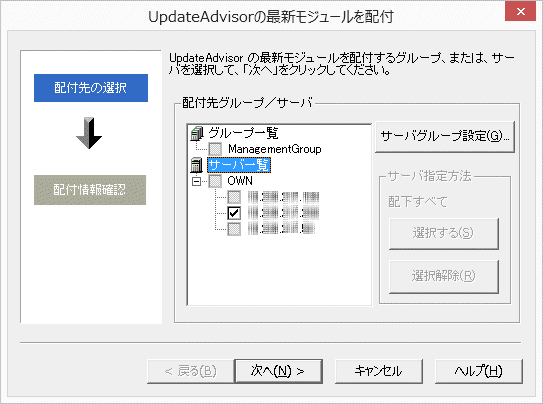Click the 選択解除(R) button
This screenshot has width=543, height=404.
pos(444,276)
